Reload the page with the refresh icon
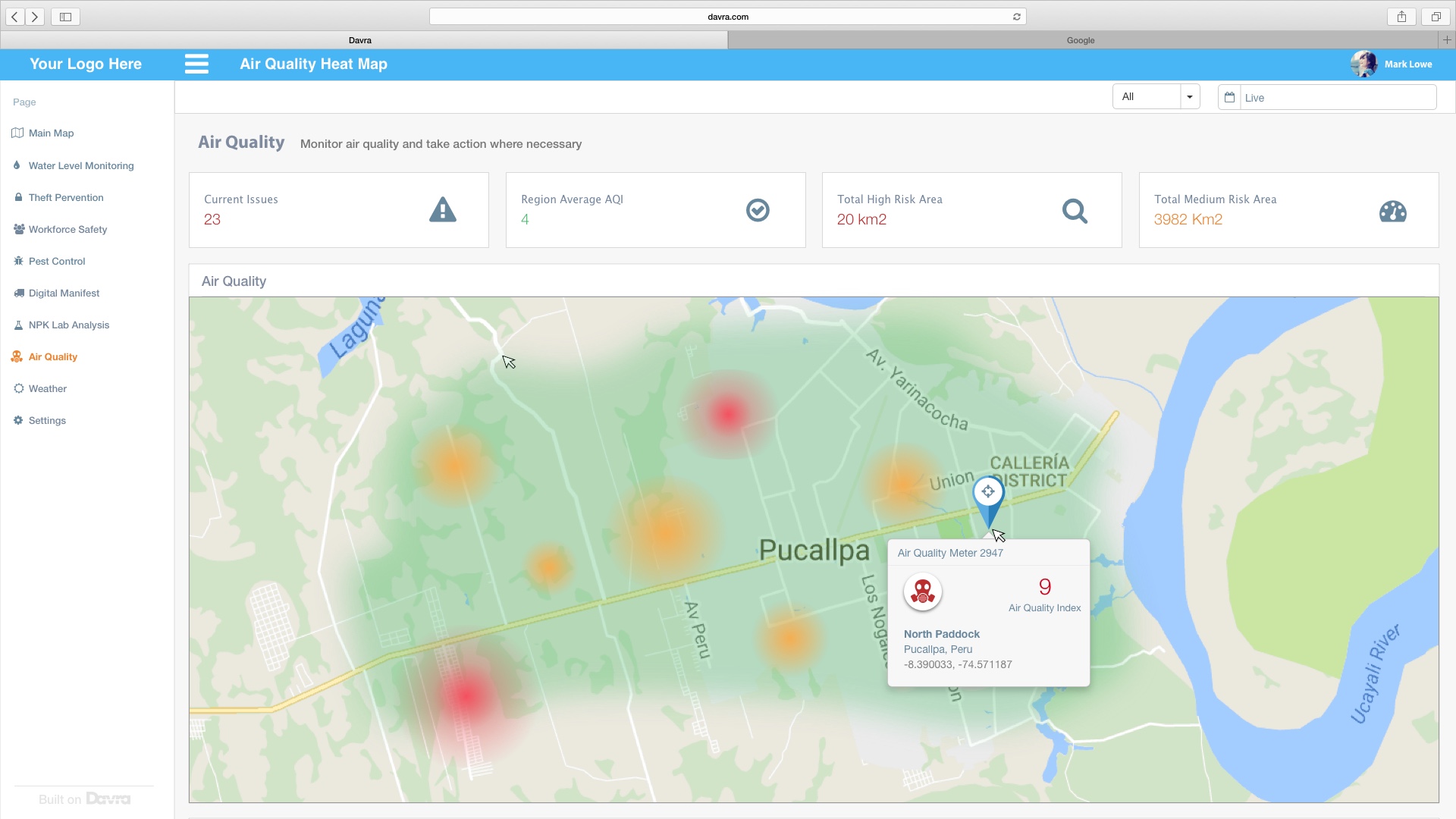 pyautogui.click(x=1017, y=17)
